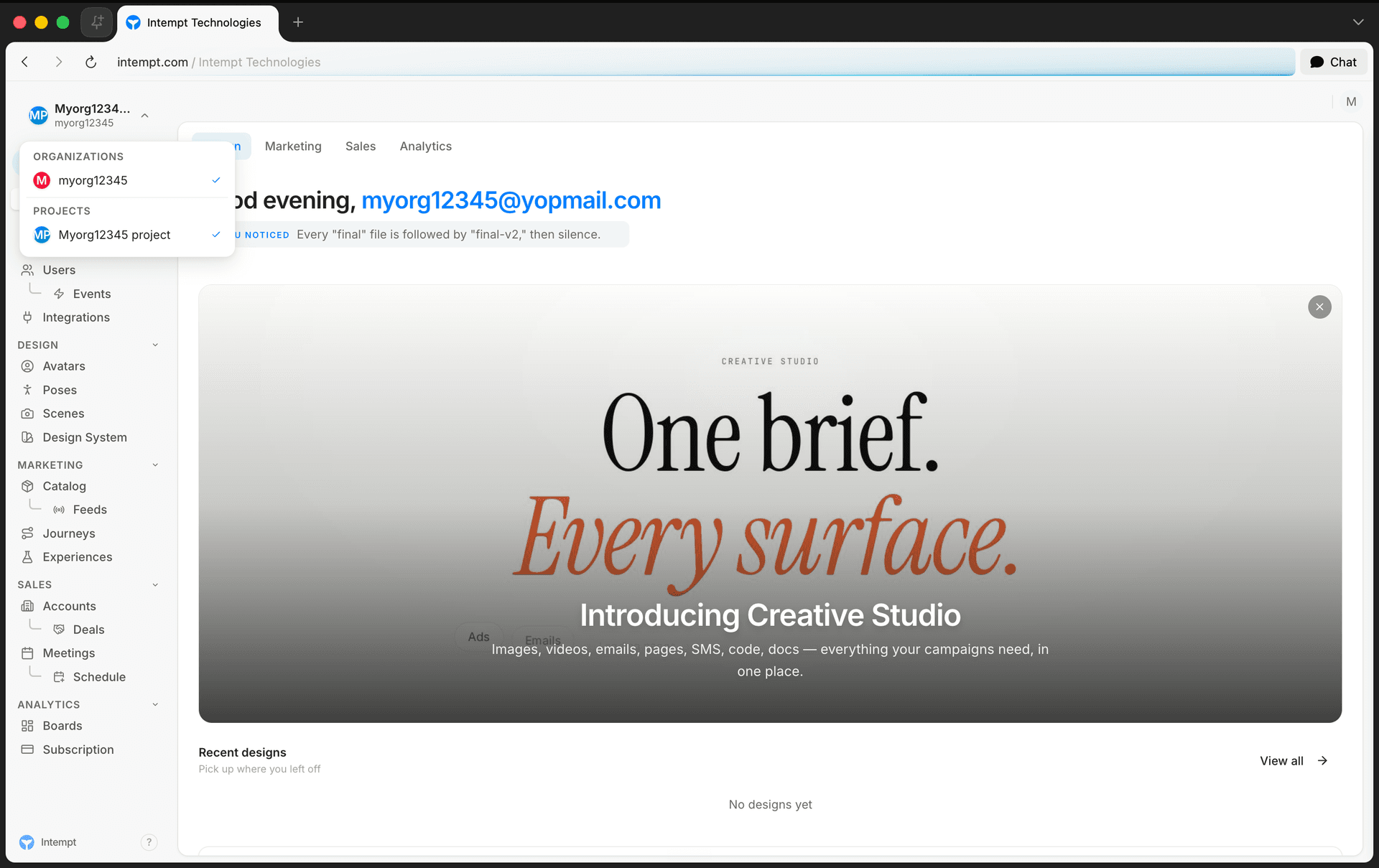Image resolution: width=1379 pixels, height=868 pixels.
Task: Click the Creative Studio banner image
Action: click(770, 503)
